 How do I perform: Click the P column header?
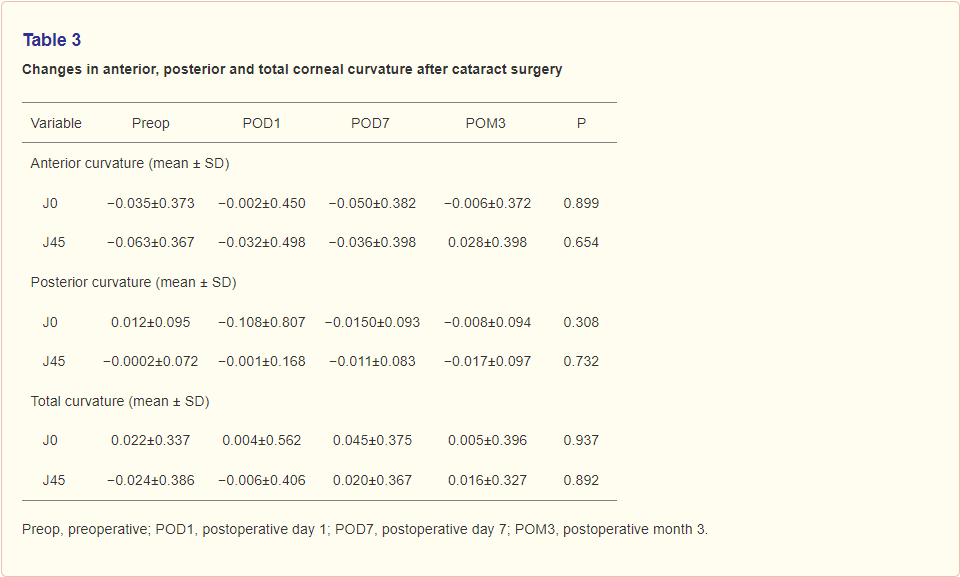(581, 123)
